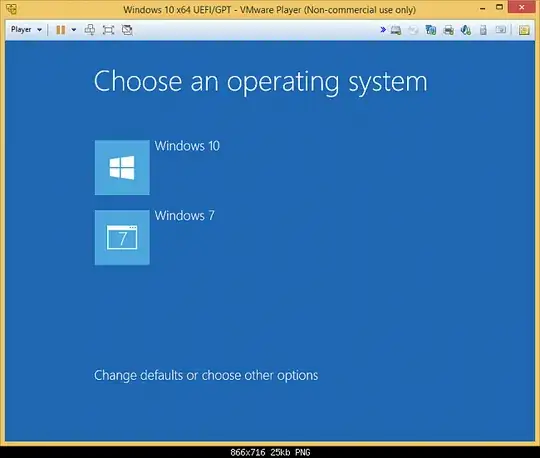Click the printer device icon
The image size is (540, 458).
tap(448, 30)
